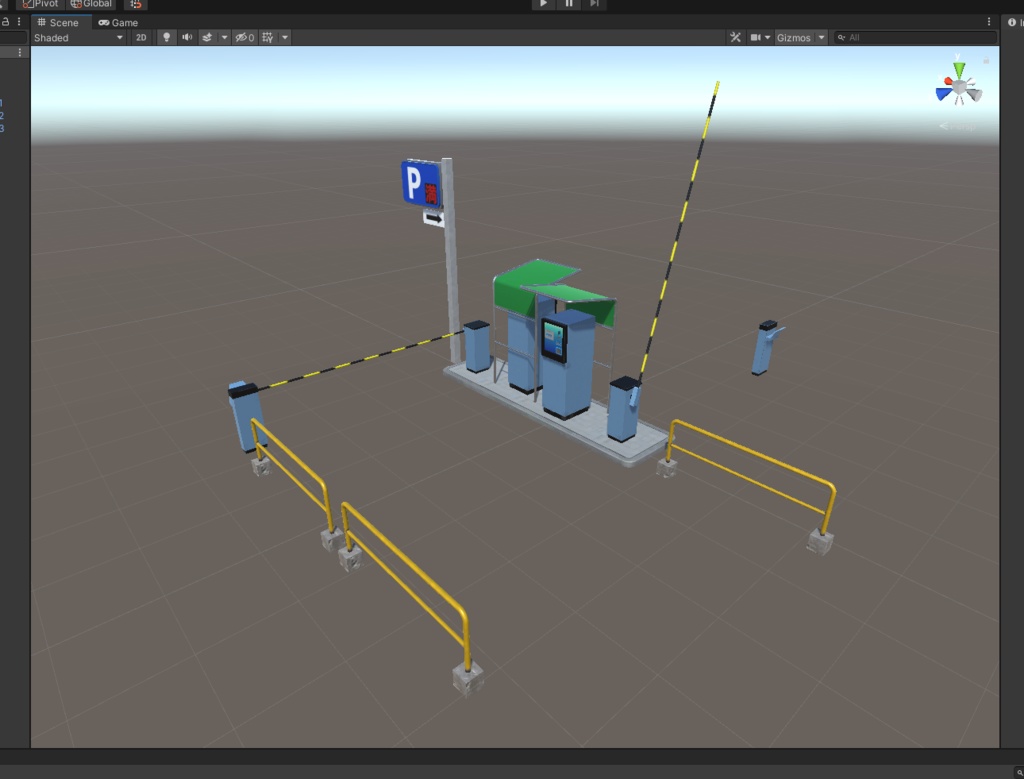The height and width of the screenshot is (779, 1024).
Task: Toggle Global handle rotation button
Action: [x=91, y=4]
